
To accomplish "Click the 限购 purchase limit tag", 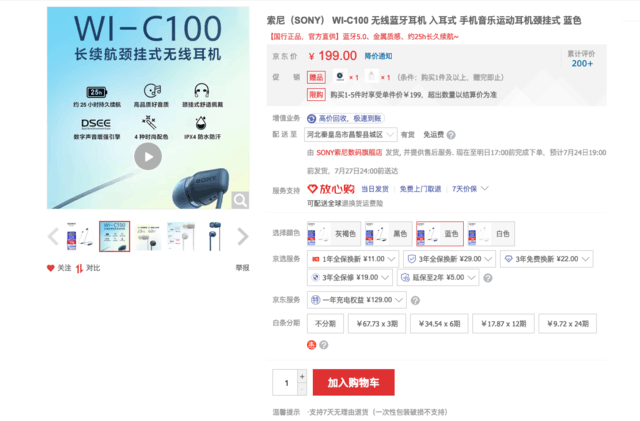I will click(x=316, y=95).
